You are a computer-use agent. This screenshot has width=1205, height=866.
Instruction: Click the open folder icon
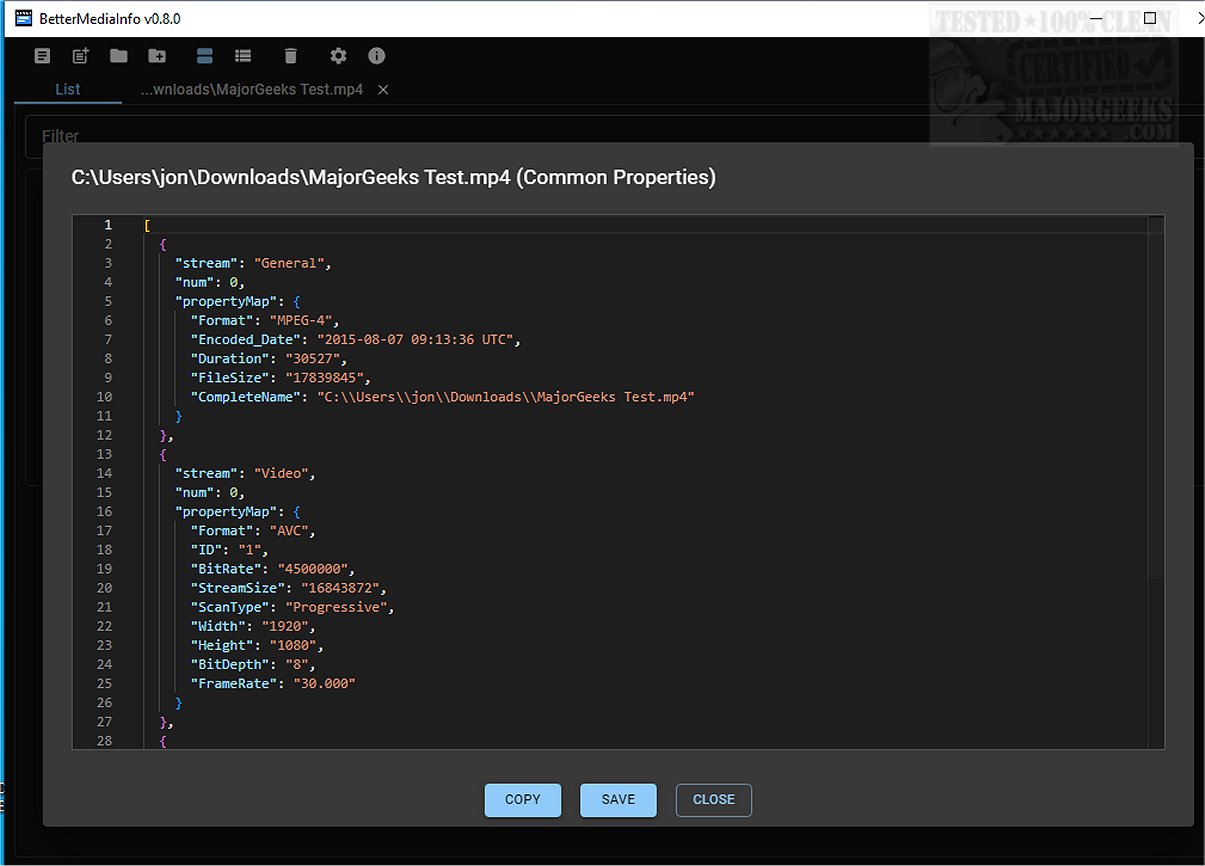(119, 56)
